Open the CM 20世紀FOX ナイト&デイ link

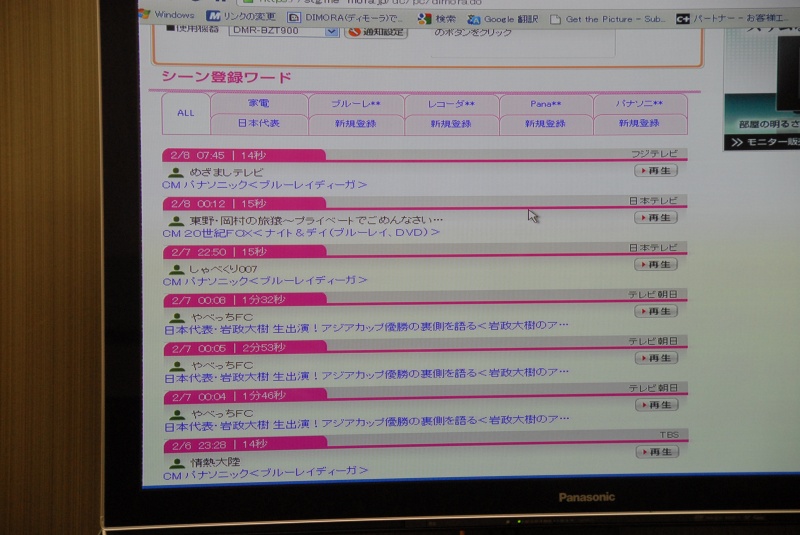pos(301,233)
